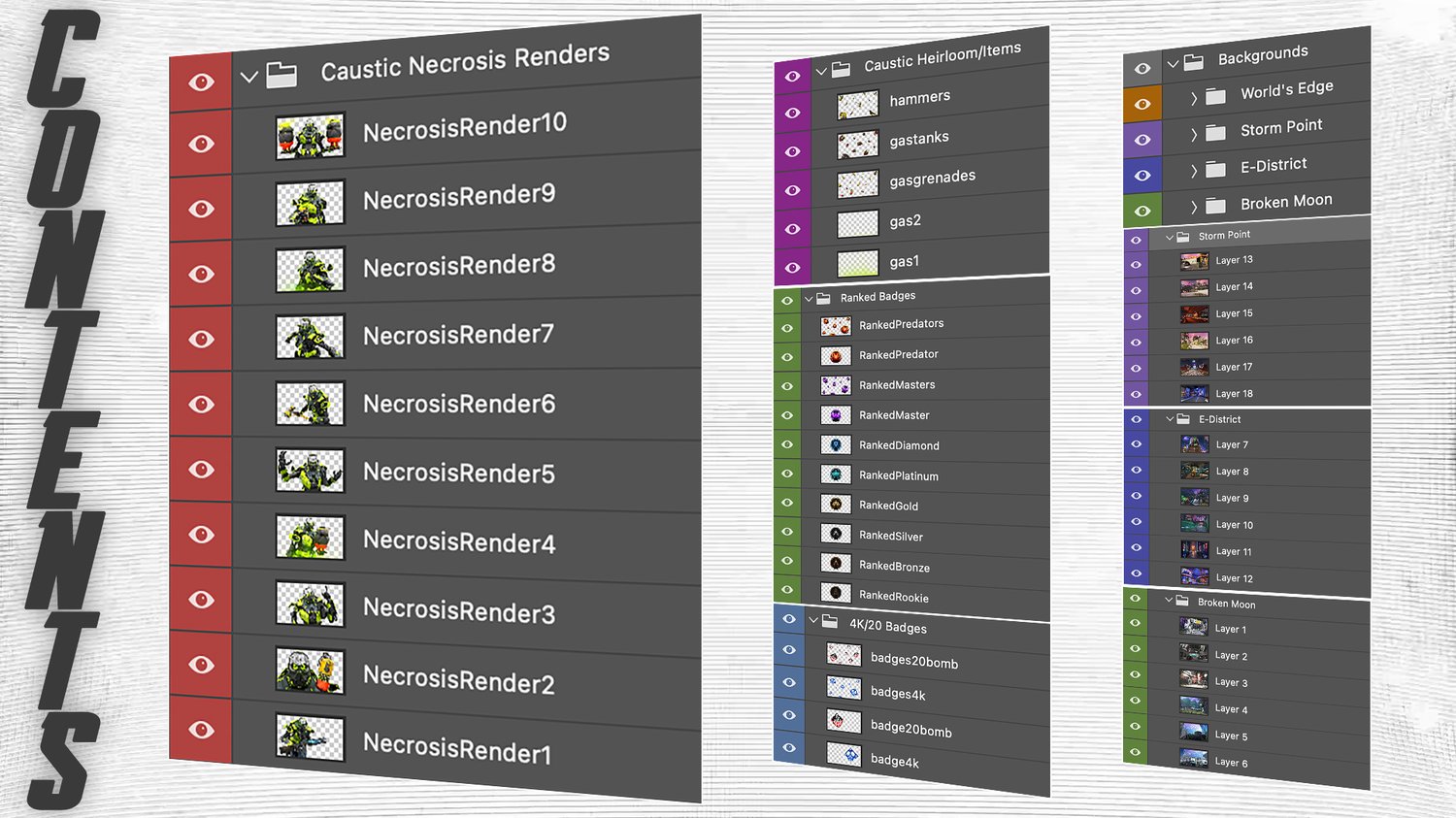Image resolution: width=1456 pixels, height=818 pixels.
Task: Hide Layer 3 in Broken Moon
Action: 1135,674
